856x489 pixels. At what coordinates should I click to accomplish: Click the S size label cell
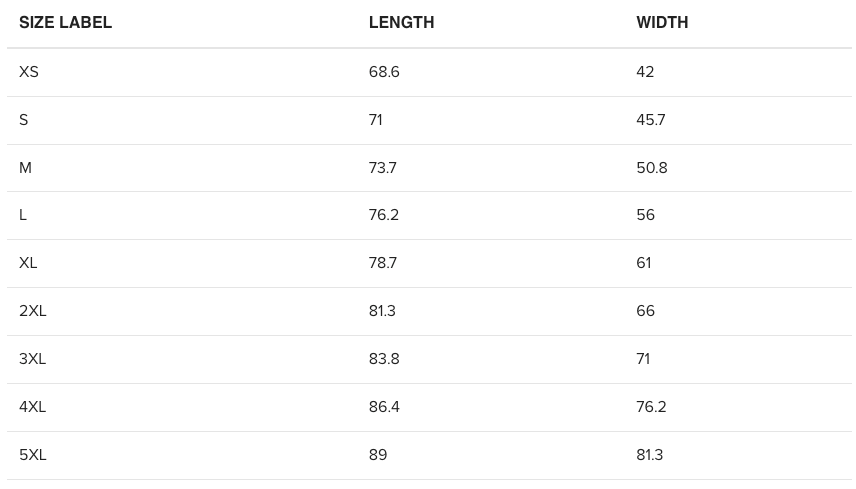point(24,120)
